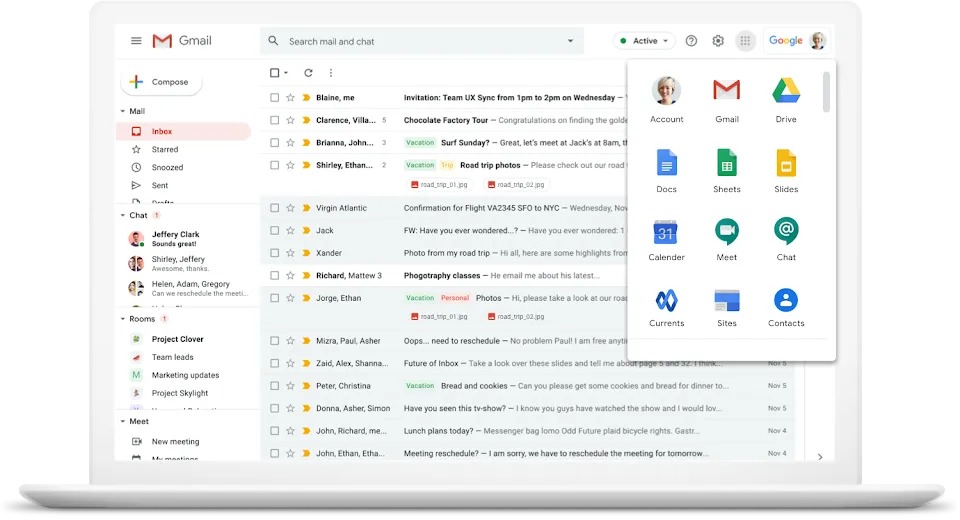Open the Meeting reschedule? email
This screenshot has height=520, width=960.
coord(441,454)
